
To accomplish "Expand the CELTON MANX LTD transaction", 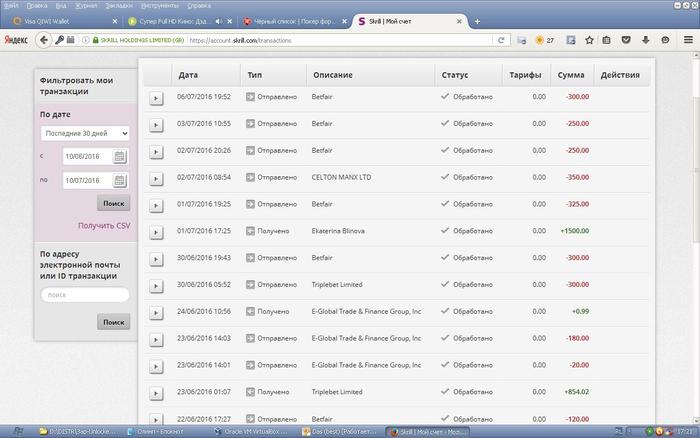I will point(156,179).
